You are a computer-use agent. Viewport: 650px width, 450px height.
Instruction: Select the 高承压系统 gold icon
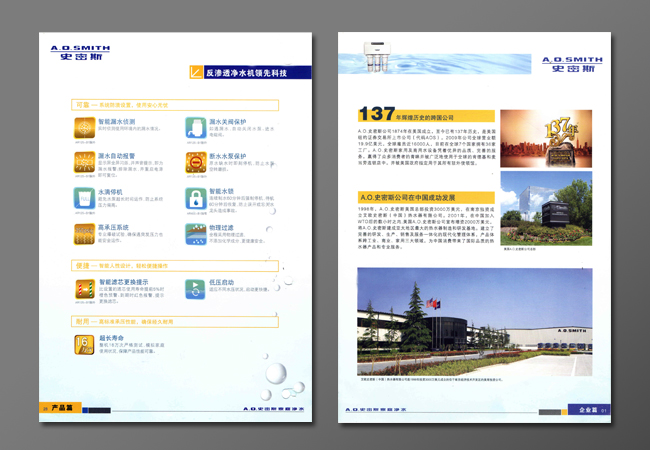[x=85, y=234]
